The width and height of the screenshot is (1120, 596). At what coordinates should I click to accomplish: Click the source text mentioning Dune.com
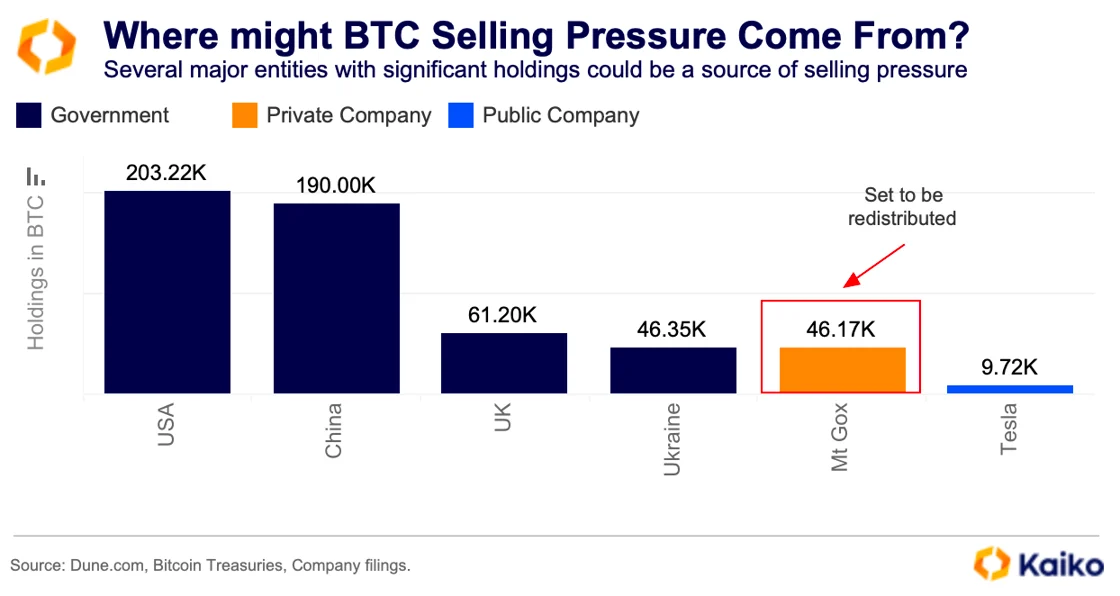coord(210,566)
